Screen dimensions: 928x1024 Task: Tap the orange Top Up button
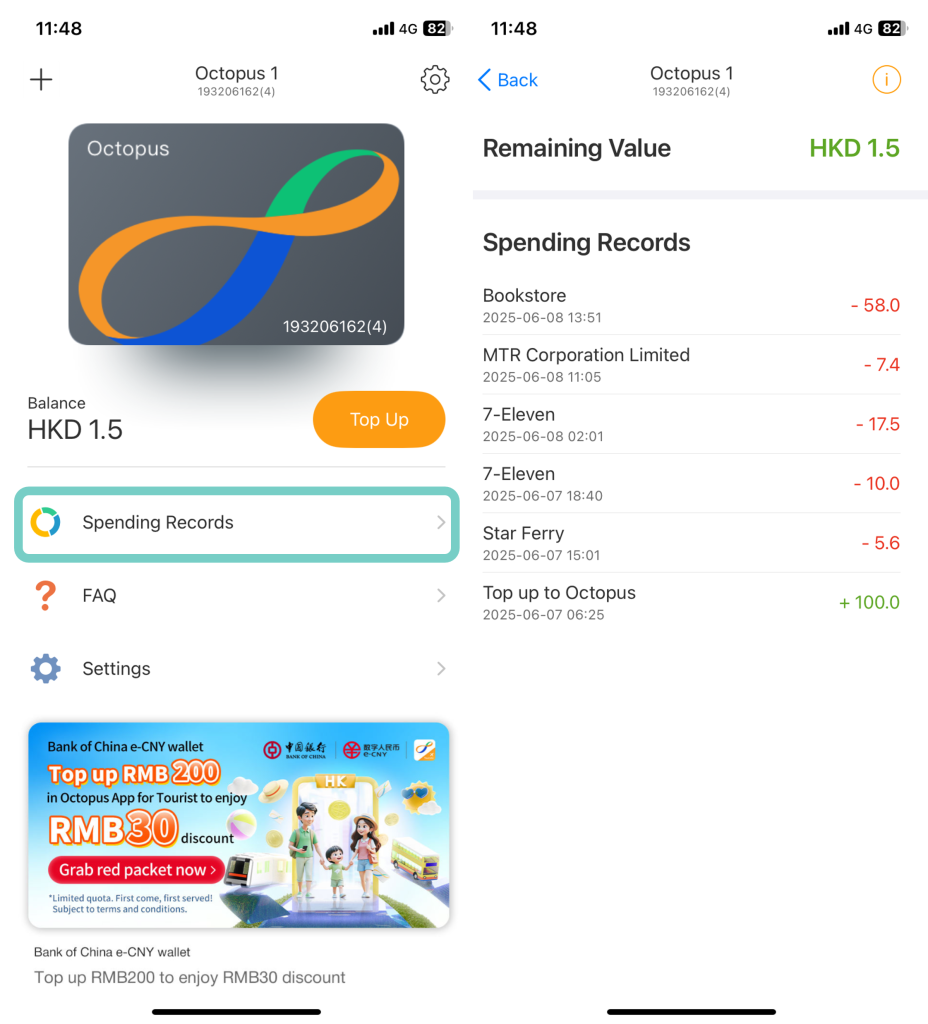(379, 419)
